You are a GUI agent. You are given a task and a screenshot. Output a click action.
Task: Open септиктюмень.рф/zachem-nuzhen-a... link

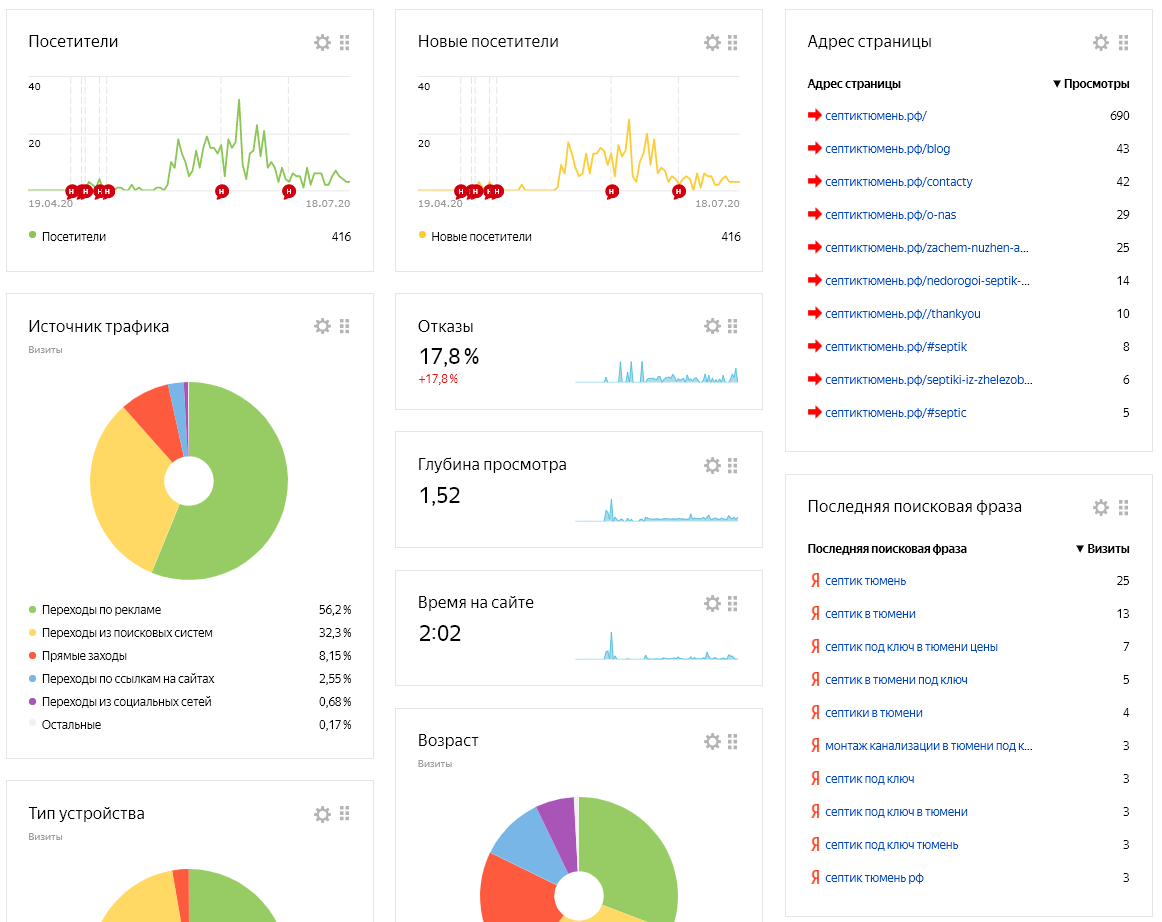click(x=927, y=248)
